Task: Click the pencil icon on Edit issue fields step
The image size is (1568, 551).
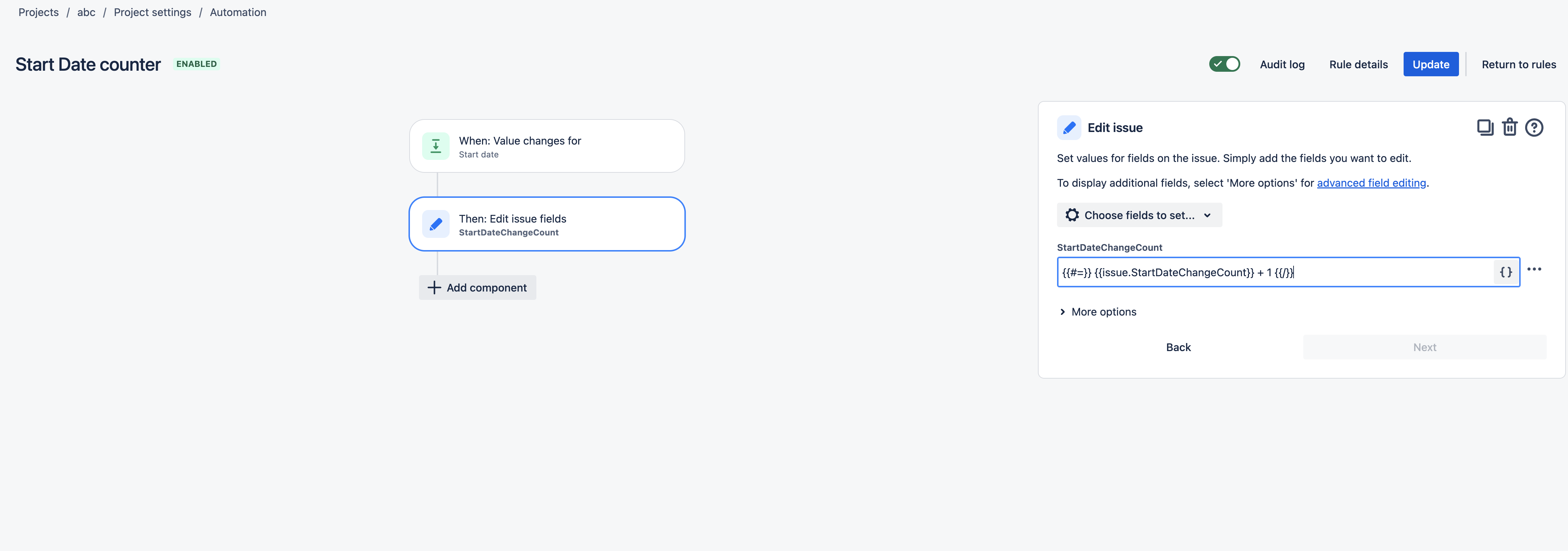Action: 436,224
